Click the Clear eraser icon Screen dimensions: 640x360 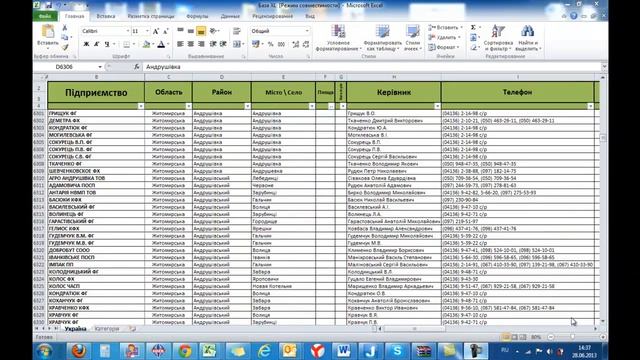click(473, 47)
